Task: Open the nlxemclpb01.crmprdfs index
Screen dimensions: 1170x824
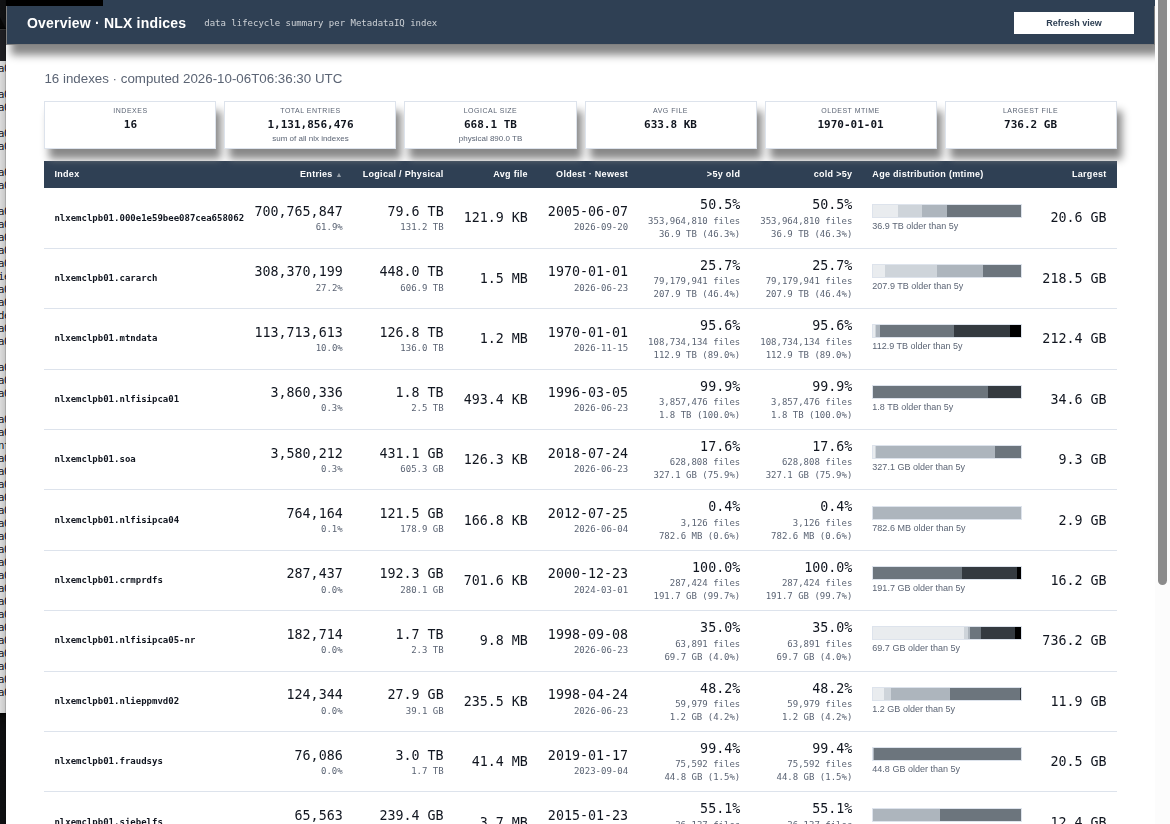Action: (108, 580)
